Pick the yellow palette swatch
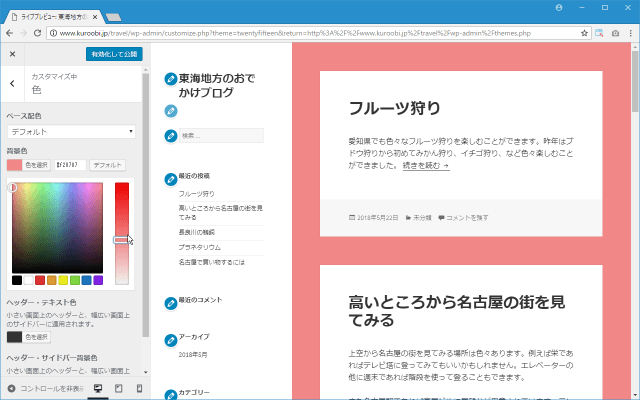Screen dimensions: 640x400 (x=63, y=280)
